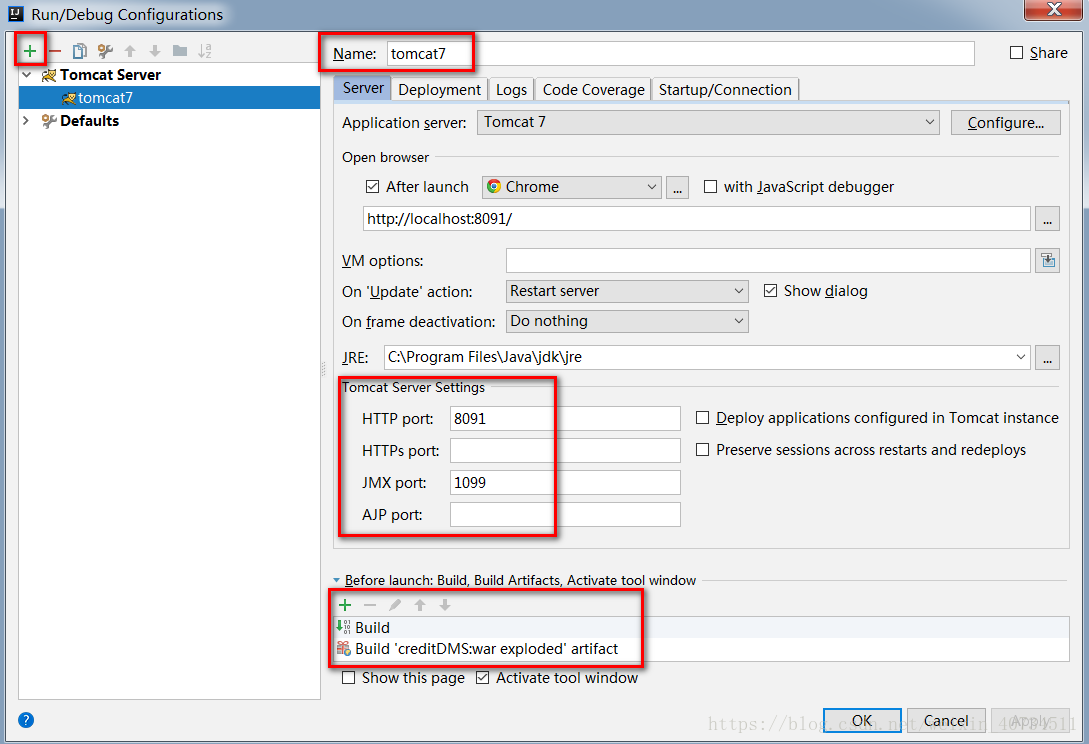The width and height of the screenshot is (1089, 744).
Task: Click the Tomcat Server cat icon
Action: (x=49, y=75)
